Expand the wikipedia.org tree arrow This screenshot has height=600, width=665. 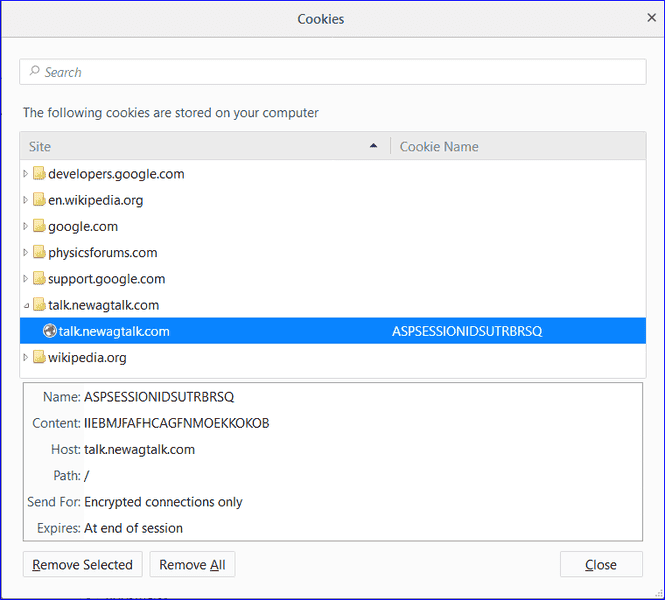26,358
